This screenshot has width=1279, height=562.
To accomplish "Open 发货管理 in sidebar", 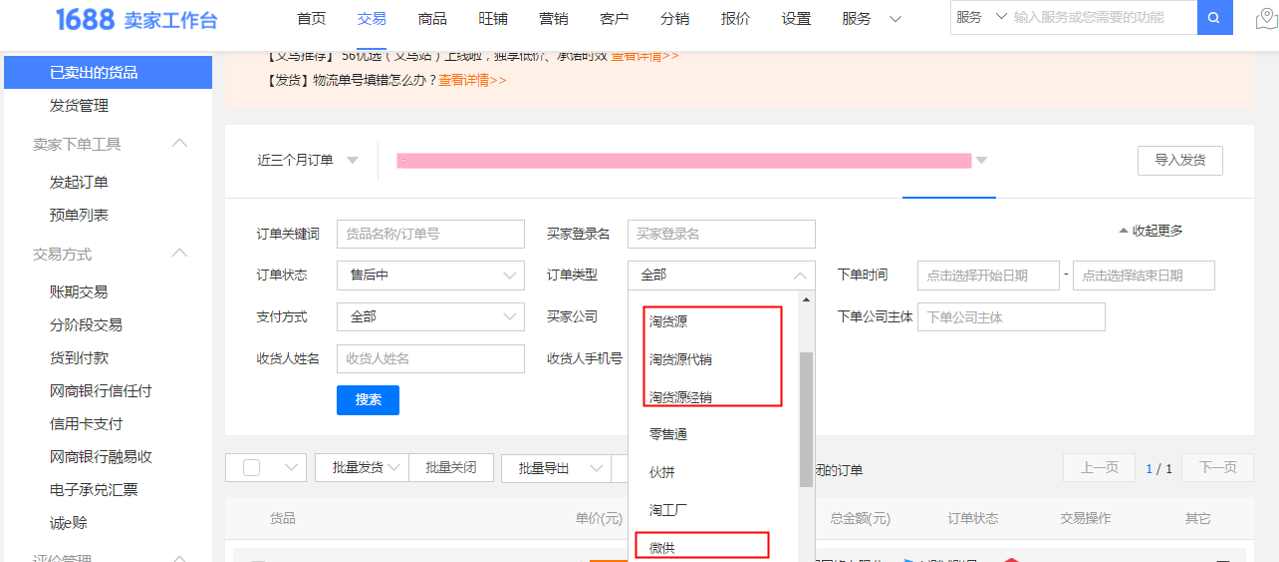I will coord(79,105).
